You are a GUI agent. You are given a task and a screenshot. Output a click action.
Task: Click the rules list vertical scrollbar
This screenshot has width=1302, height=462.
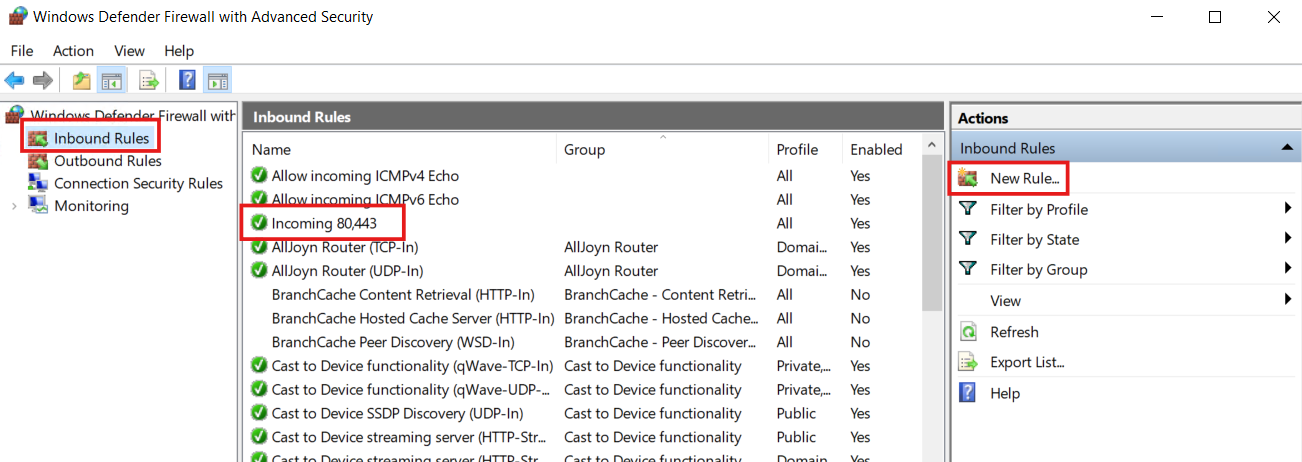tap(932, 300)
